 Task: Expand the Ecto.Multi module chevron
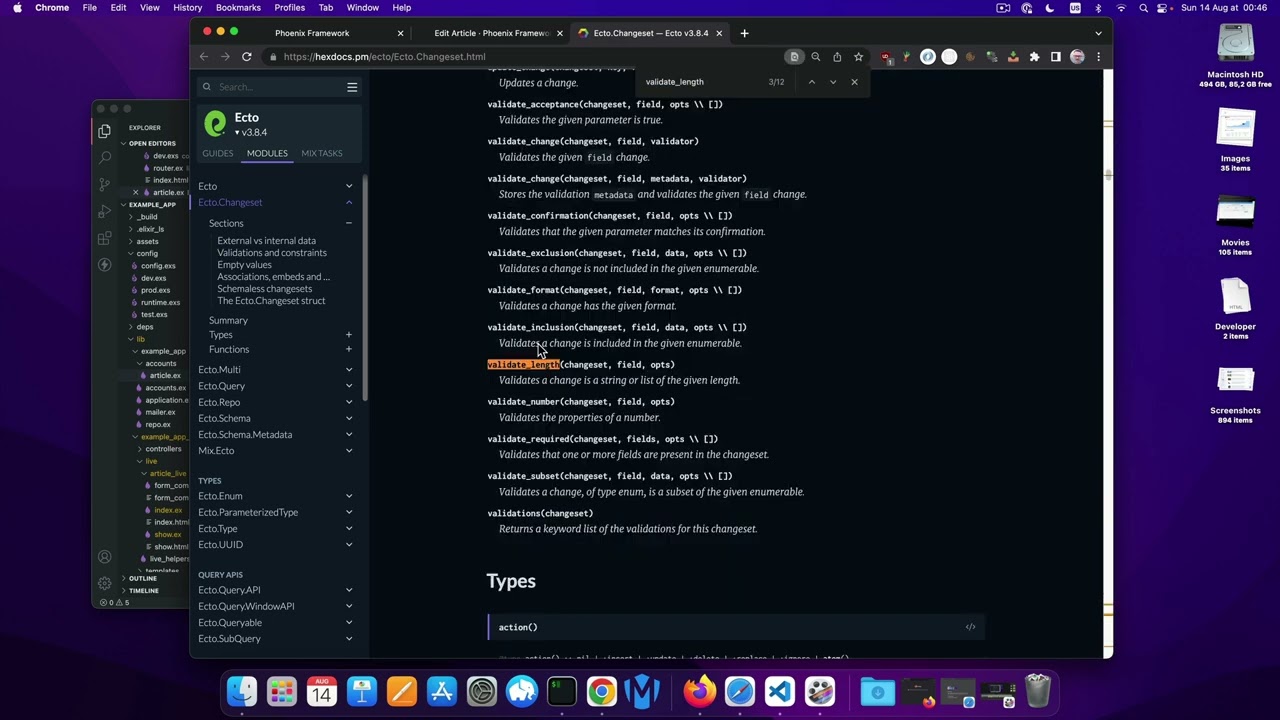point(349,370)
